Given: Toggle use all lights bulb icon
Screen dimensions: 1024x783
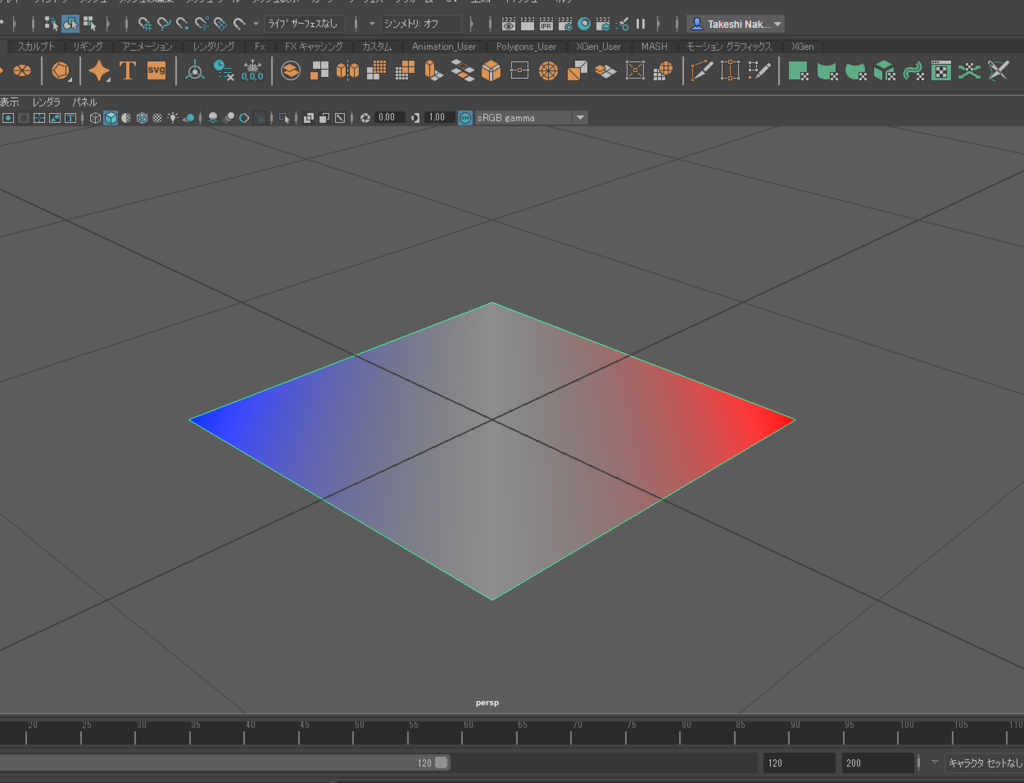Looking at the screenshot, I should coord(172,118).
